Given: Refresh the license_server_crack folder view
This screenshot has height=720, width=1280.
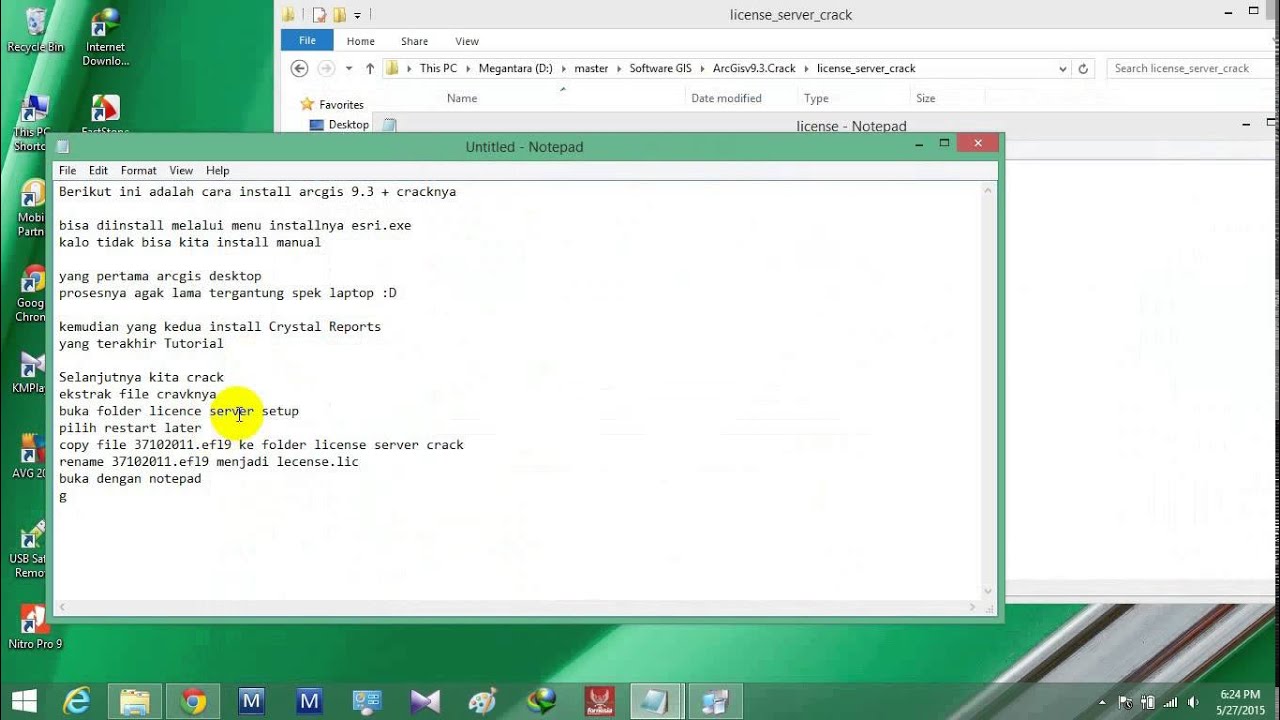Looking at the screenshot, I should [x=1083, y=68].
